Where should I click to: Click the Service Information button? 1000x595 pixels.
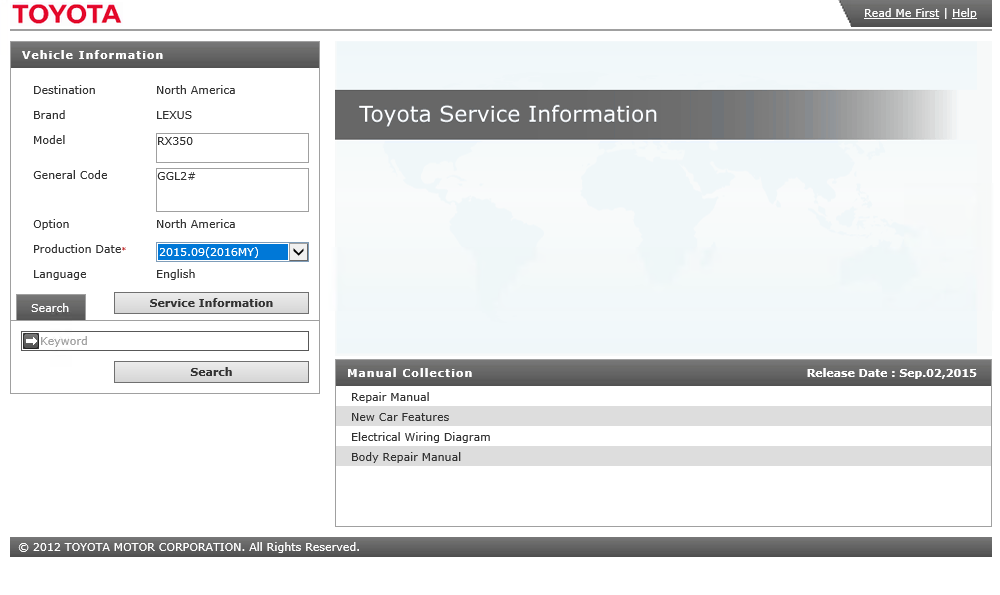(211, 303)
